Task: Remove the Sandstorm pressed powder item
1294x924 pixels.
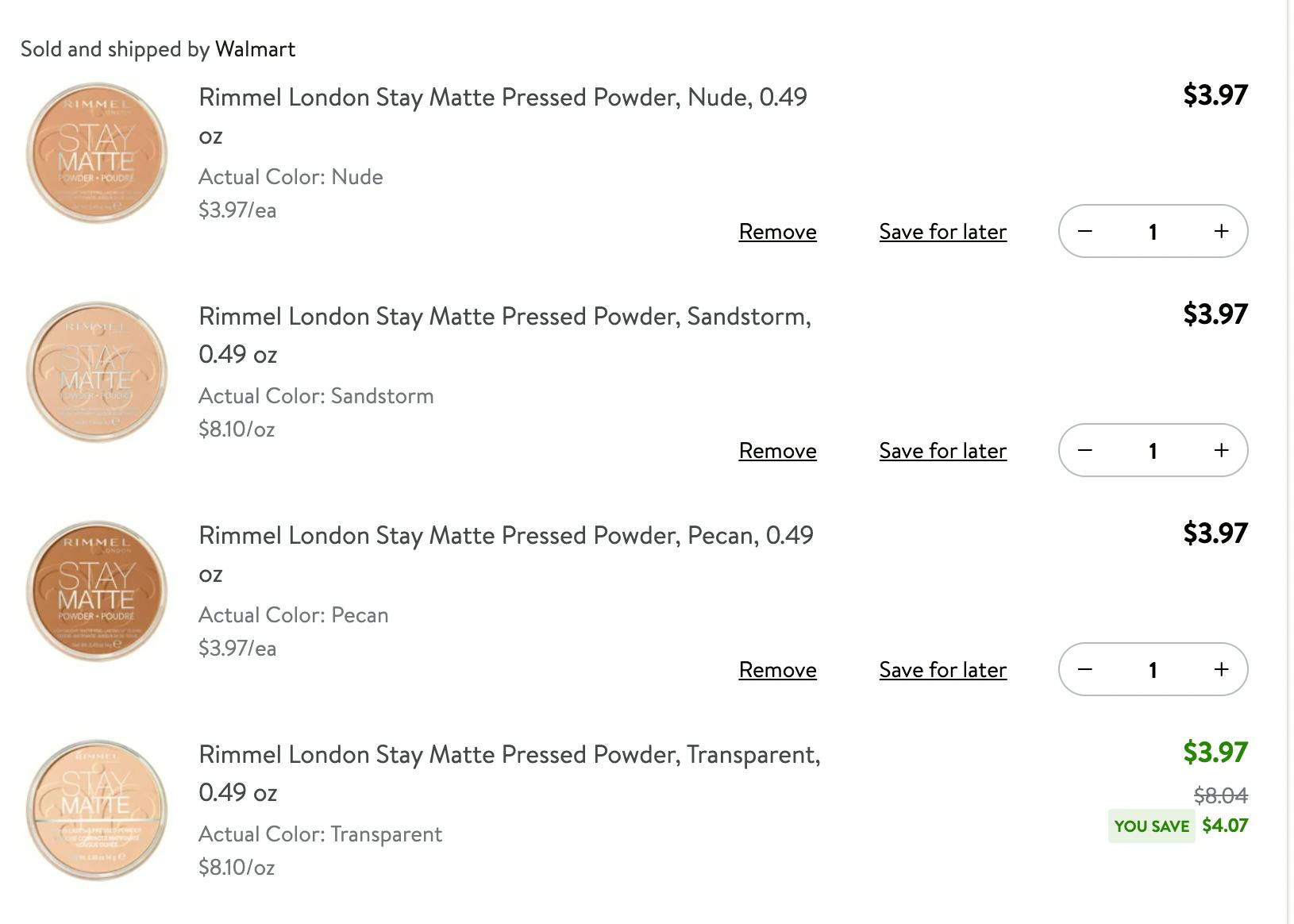Action: pyautogui.click(x=777, y=451)
